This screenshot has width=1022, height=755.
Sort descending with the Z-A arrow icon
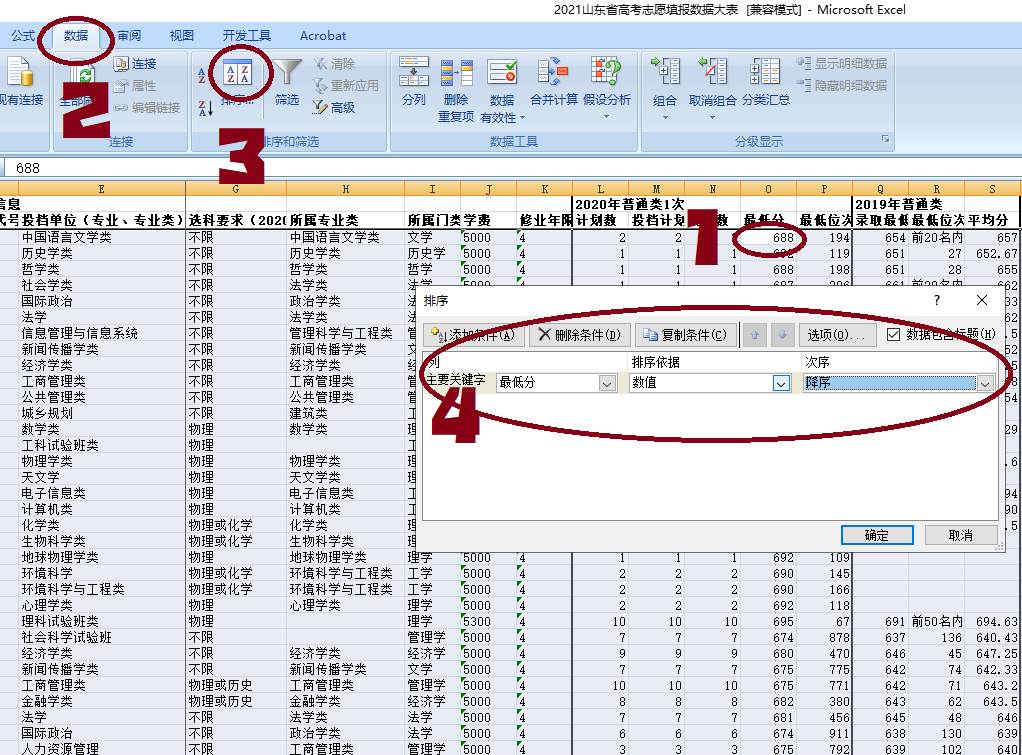tap(205, 108)
